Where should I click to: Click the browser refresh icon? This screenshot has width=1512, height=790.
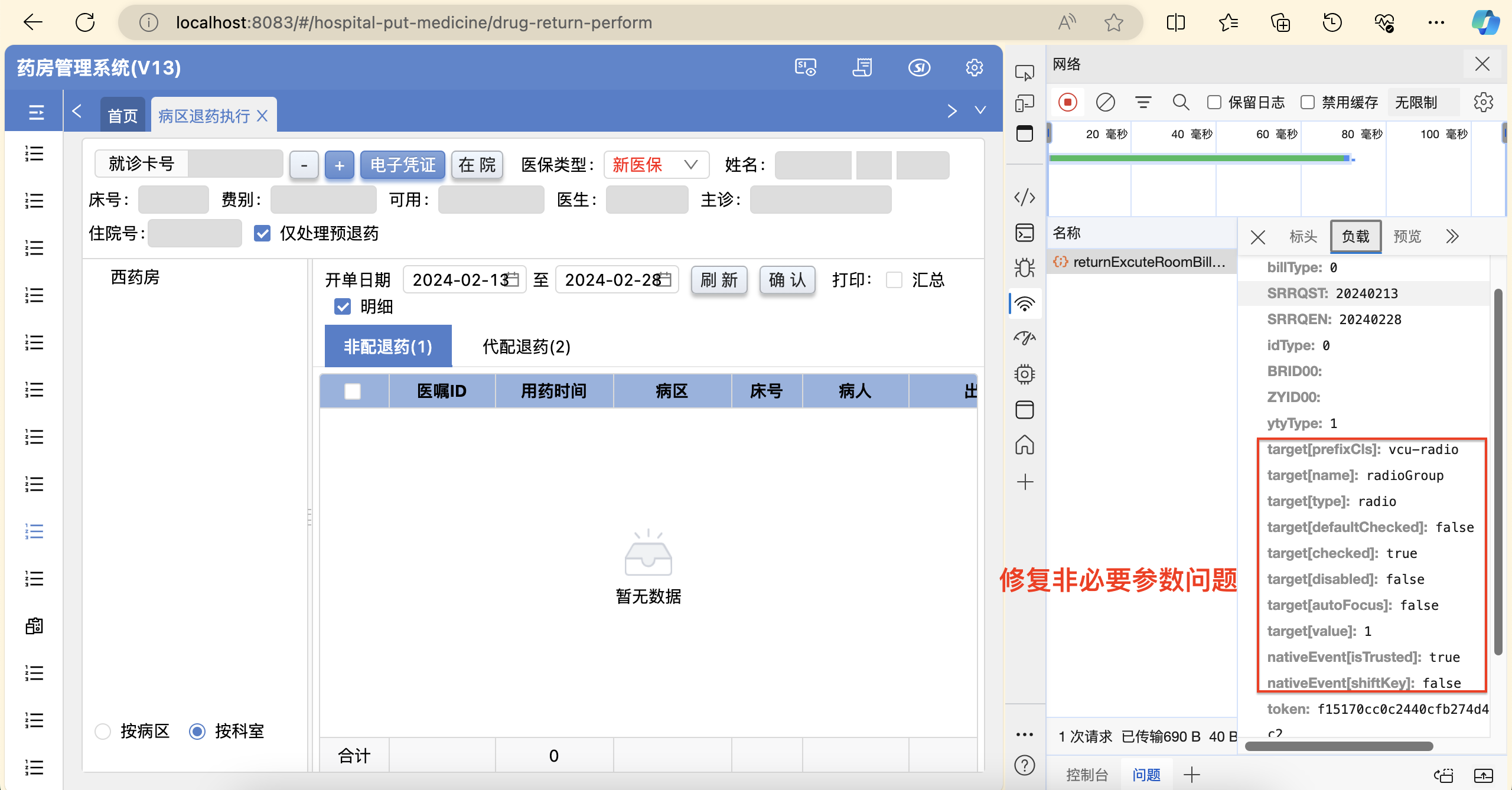[85, 22]
